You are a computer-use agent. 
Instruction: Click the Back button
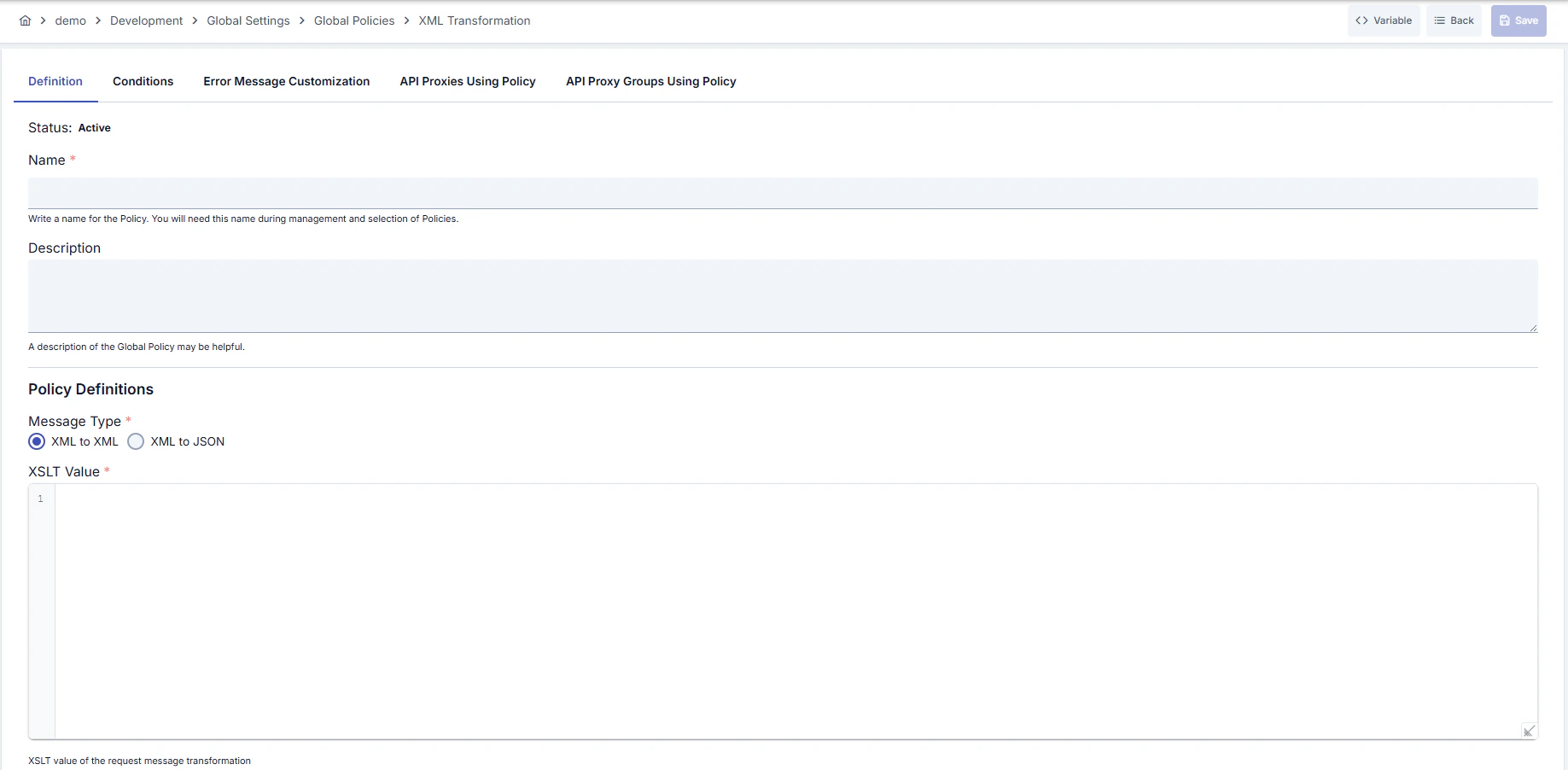(x=1454, y=20)
